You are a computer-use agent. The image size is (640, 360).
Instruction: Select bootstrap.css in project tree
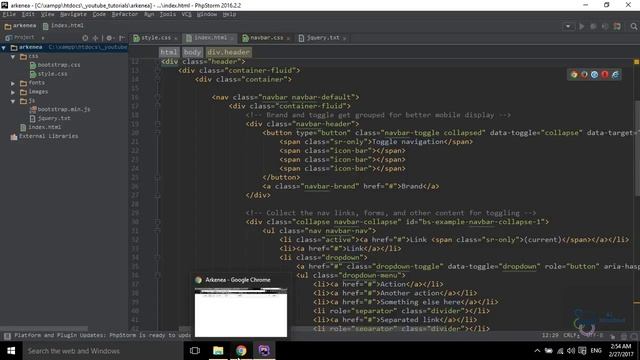coord(55,65)
